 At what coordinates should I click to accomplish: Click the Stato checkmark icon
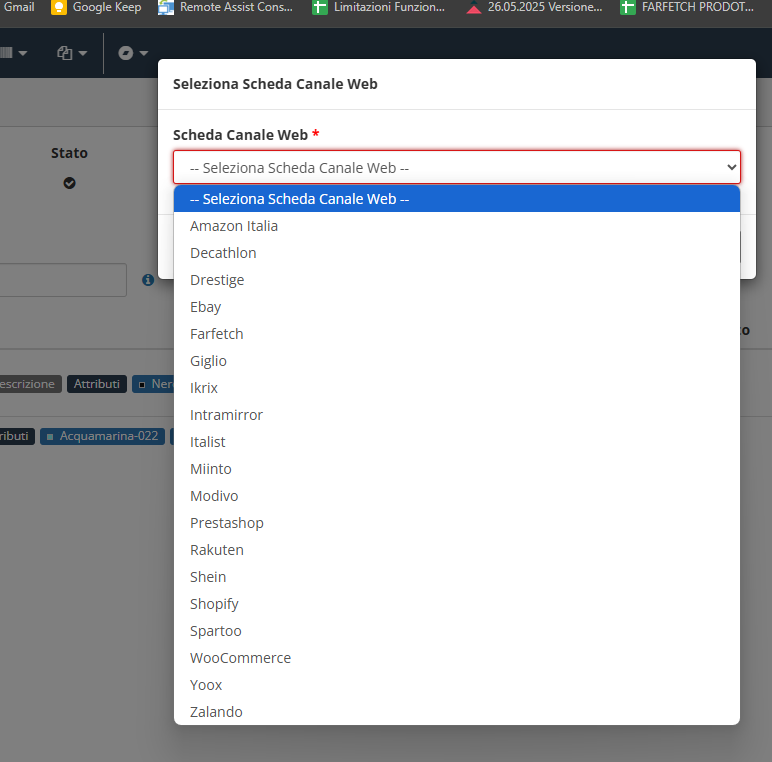[x=69, y=183]
